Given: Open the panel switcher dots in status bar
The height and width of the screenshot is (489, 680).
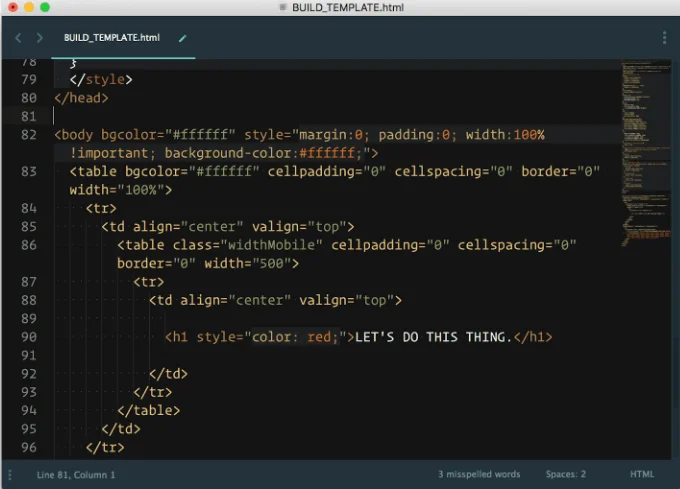Looking at the screenshot, I should tap(10, 475).
